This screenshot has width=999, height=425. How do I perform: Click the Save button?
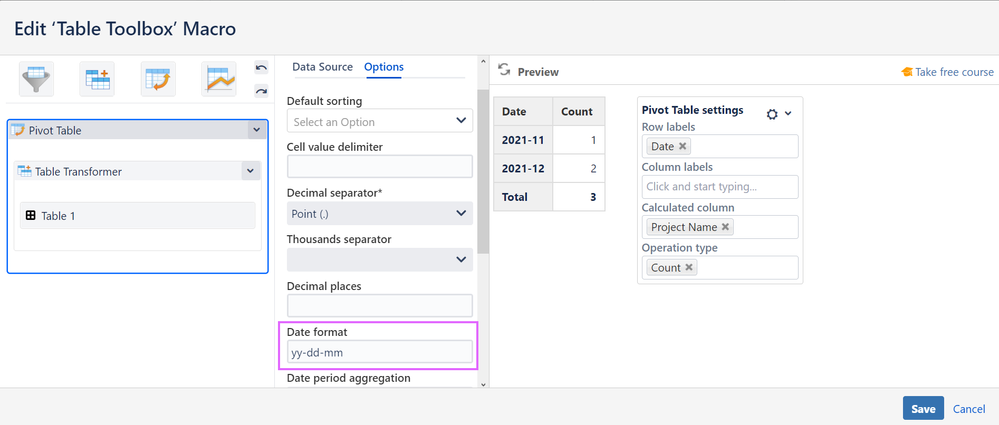coord(923,408)
